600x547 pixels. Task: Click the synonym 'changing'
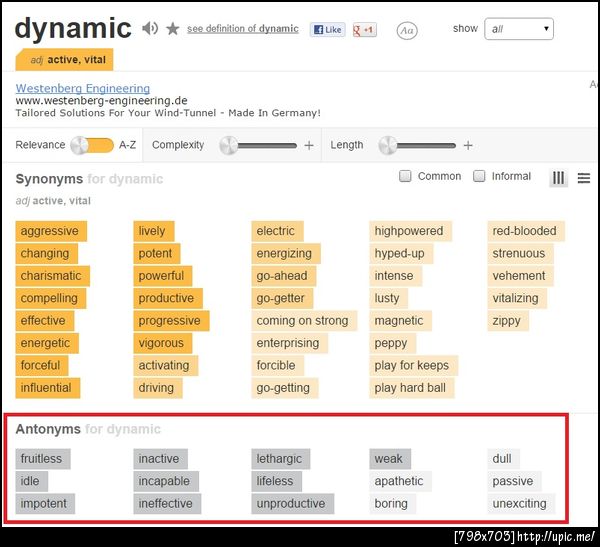pyautogui.click(x=47, y=253)
